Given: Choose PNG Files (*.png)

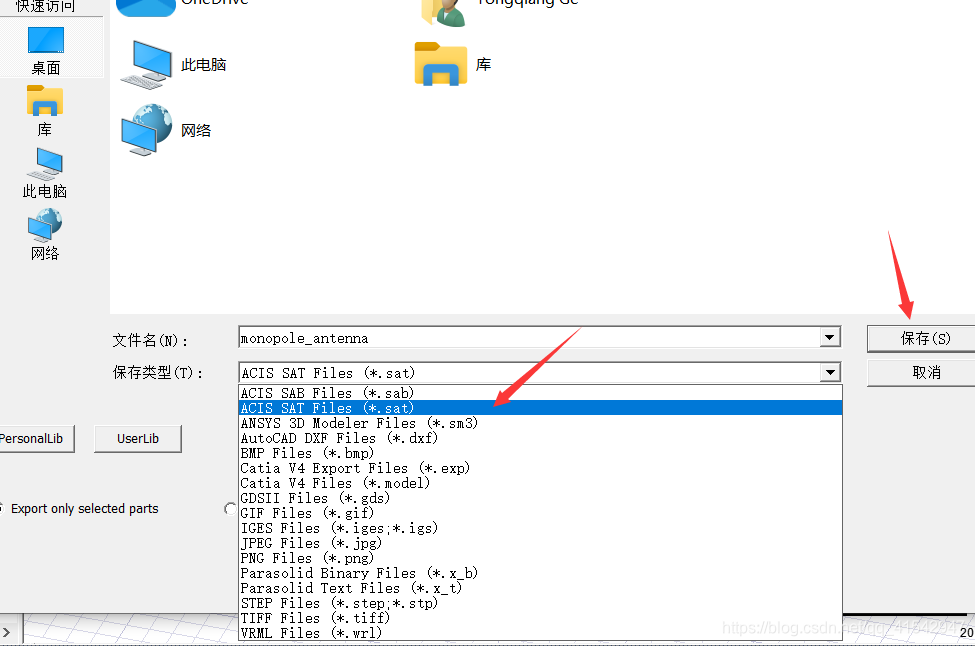Looking at the screenshot, I should pyautogui.click(x=540, y=558).
